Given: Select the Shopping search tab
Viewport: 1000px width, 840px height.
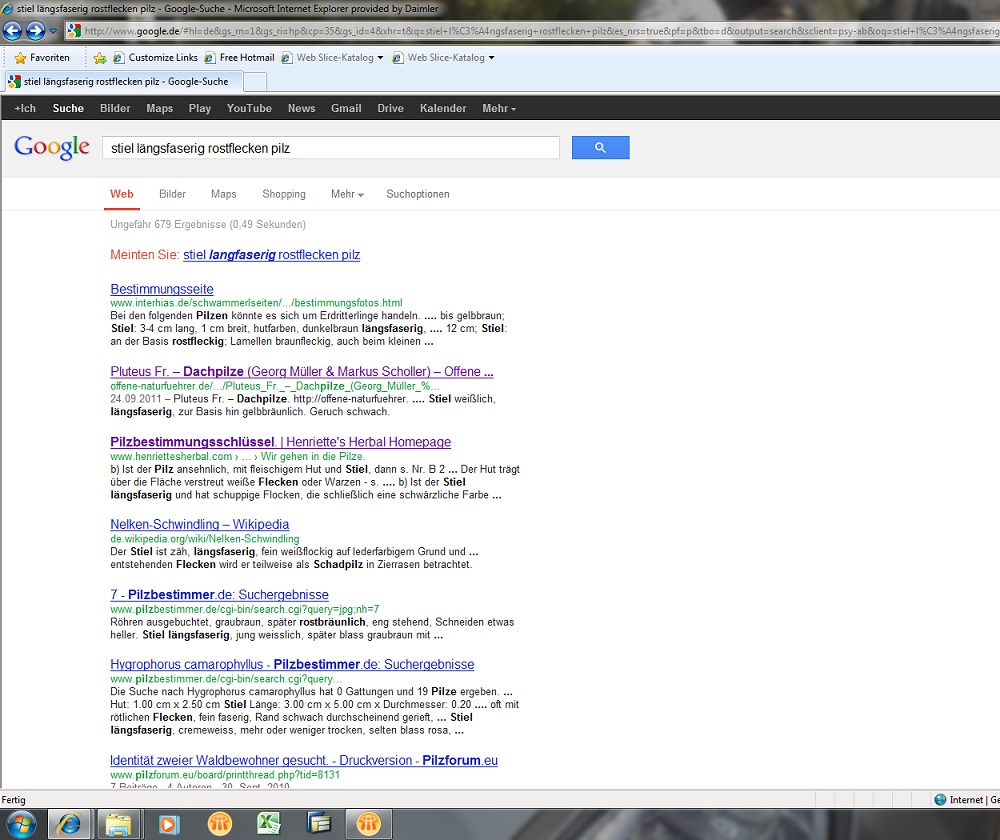Looking at the screenshot, I should (x=284, y=194).
